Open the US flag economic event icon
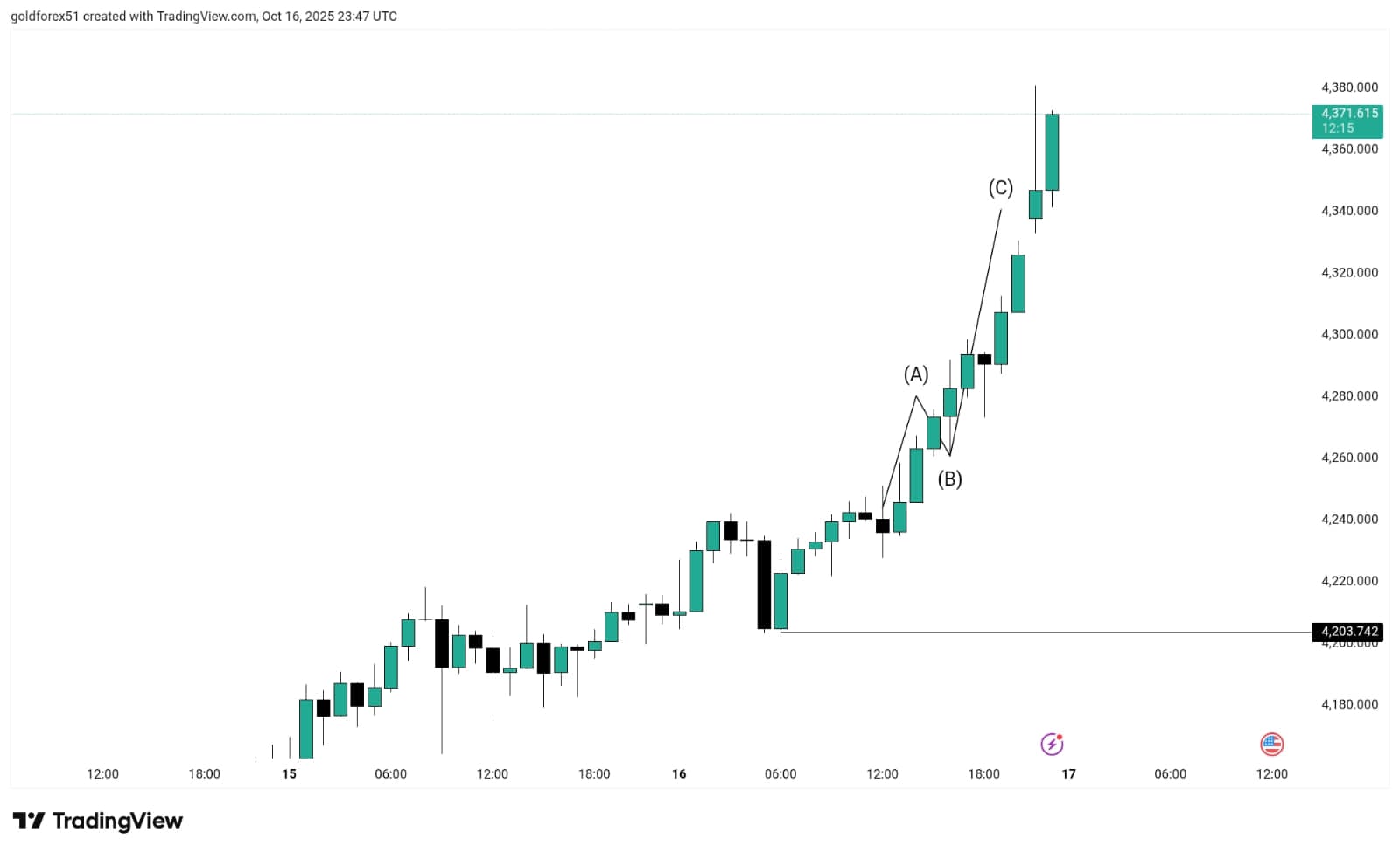This screenshot has height=853, width=1400. (1271, 745)
